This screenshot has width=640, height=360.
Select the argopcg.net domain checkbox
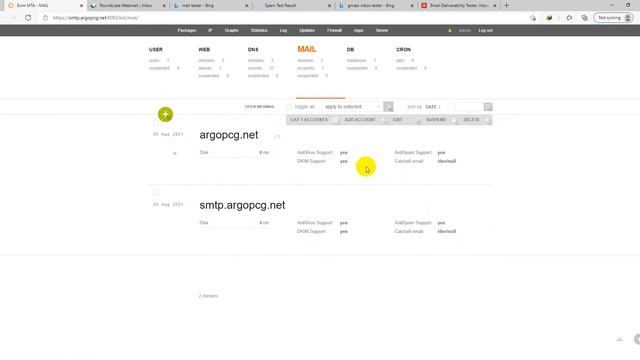[156, 122]
